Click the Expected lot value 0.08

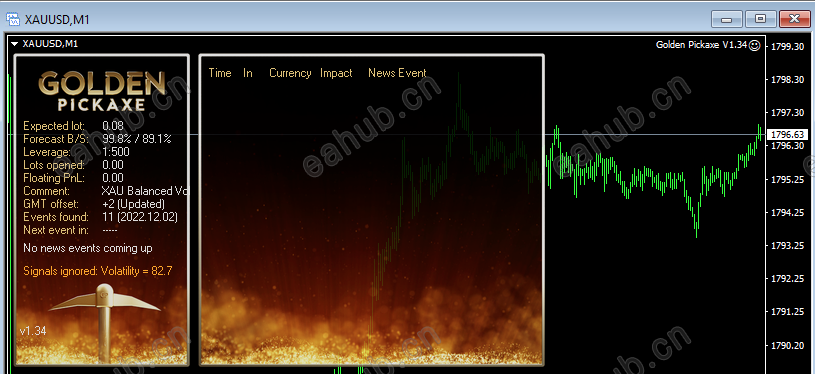[113, 126]
